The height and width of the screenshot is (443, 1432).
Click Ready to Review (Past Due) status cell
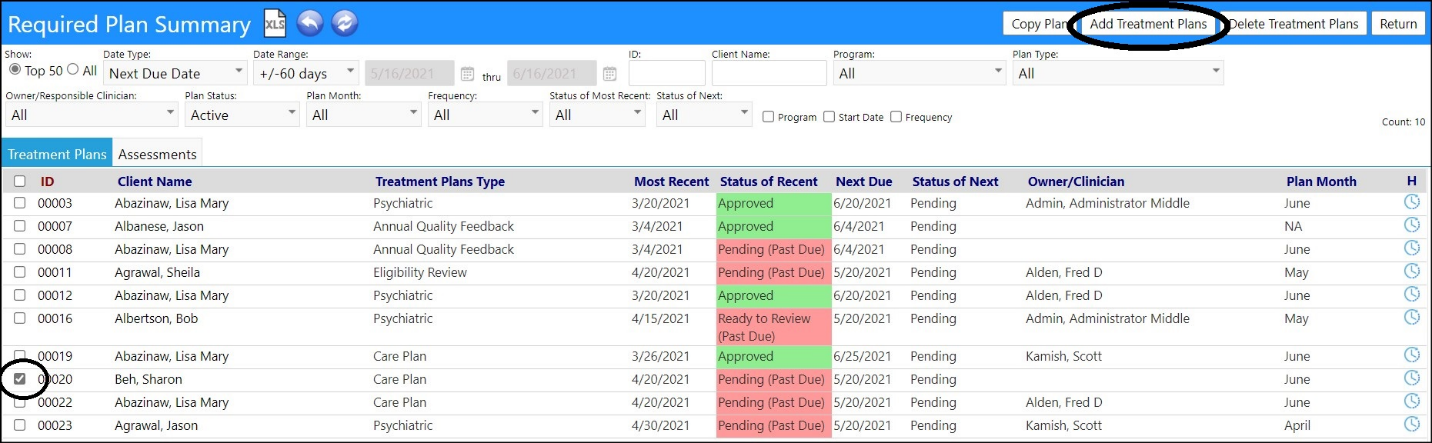(774, 327)
